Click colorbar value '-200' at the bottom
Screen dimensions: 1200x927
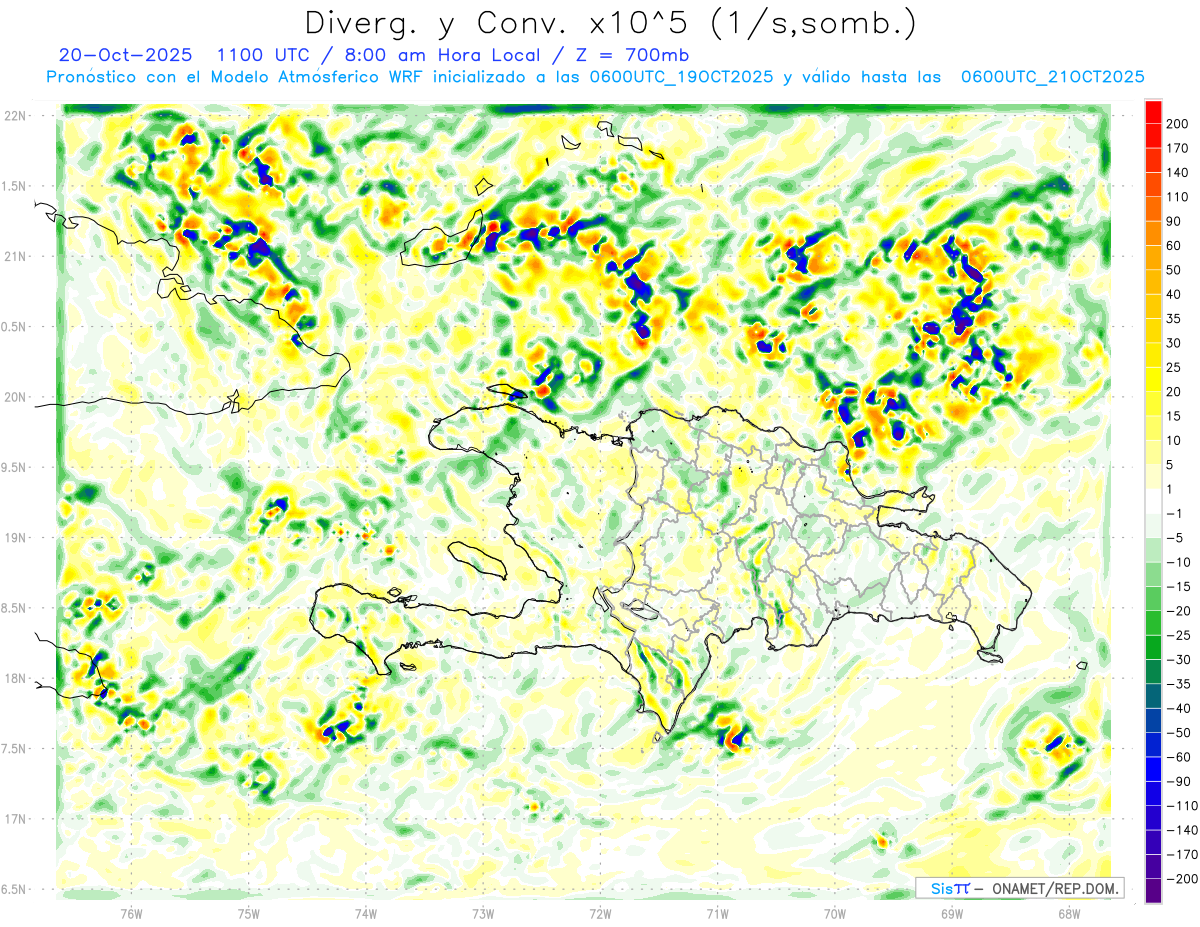click(1183, 879)
